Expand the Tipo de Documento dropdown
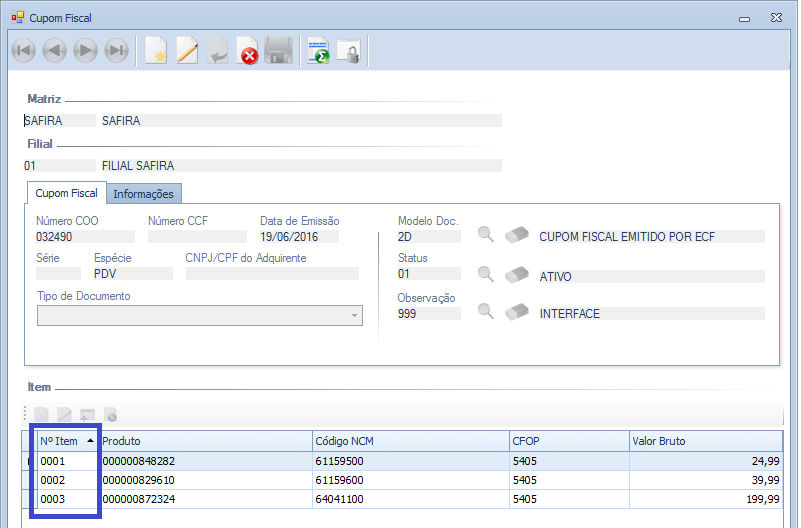801x528 pixels. pos(354,316)
